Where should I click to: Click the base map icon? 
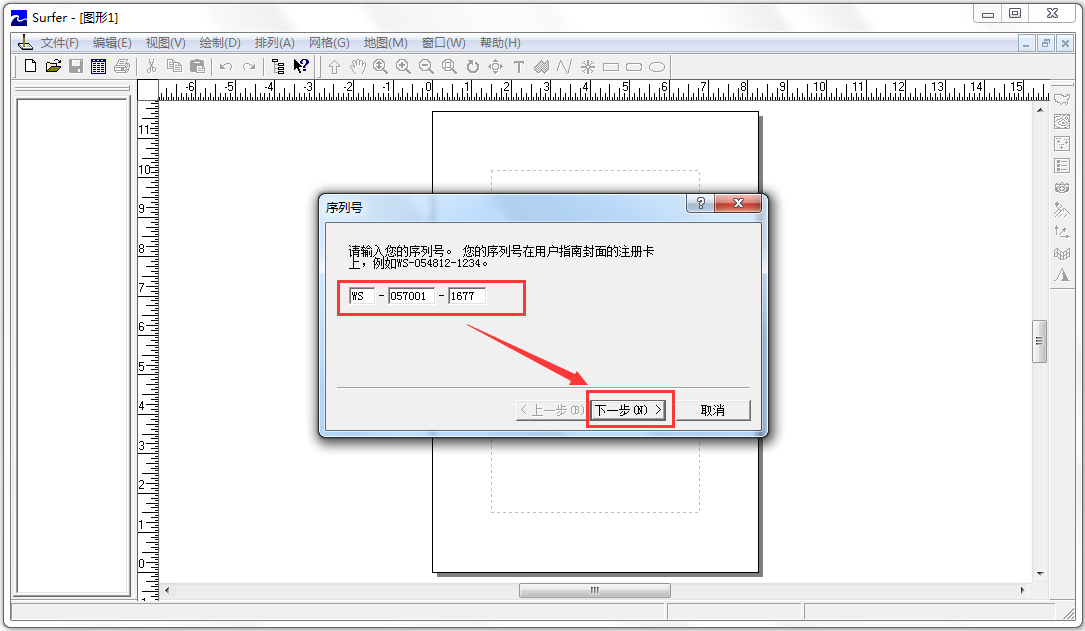(1062, 100)
